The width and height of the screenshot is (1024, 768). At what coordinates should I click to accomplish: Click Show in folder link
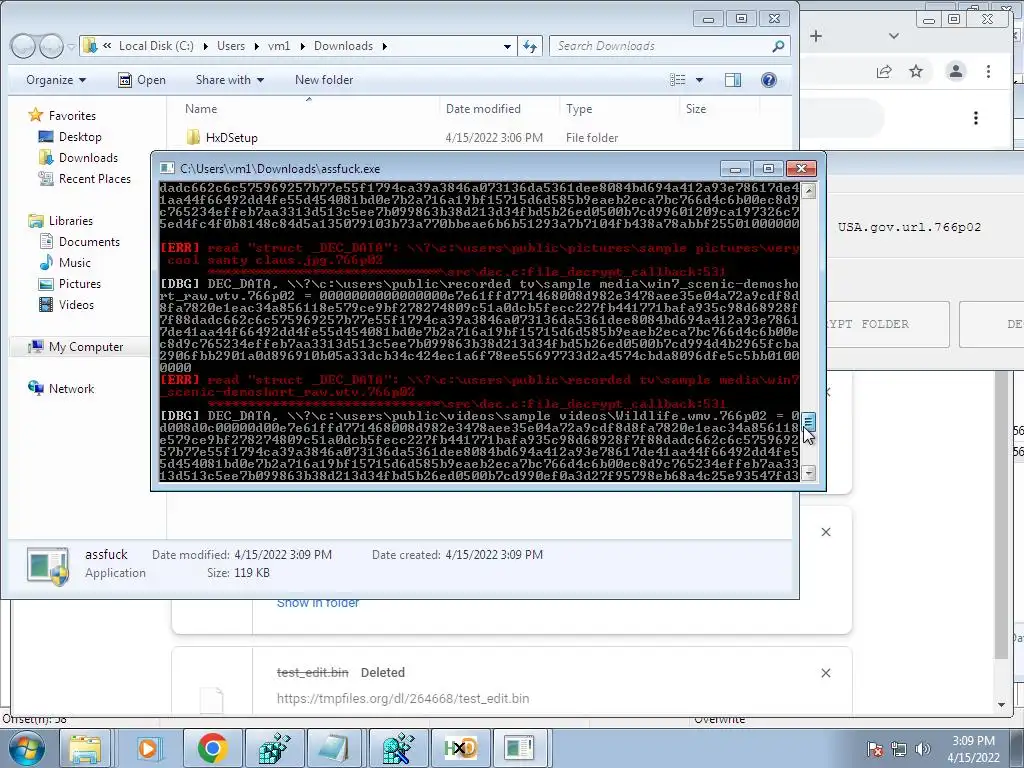(x=318, y=603)
